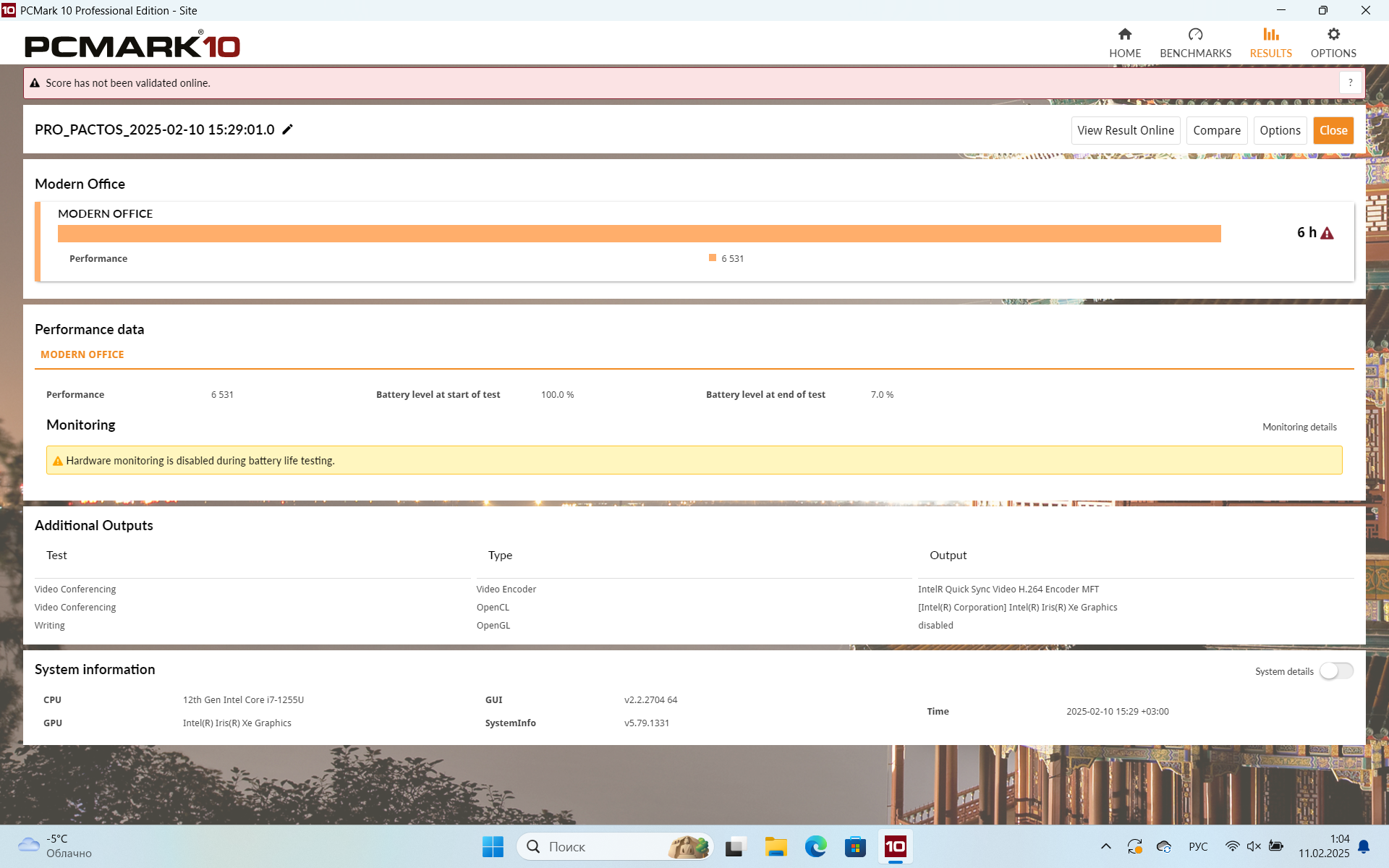Open the Options gear icon

click(1333, 35)
